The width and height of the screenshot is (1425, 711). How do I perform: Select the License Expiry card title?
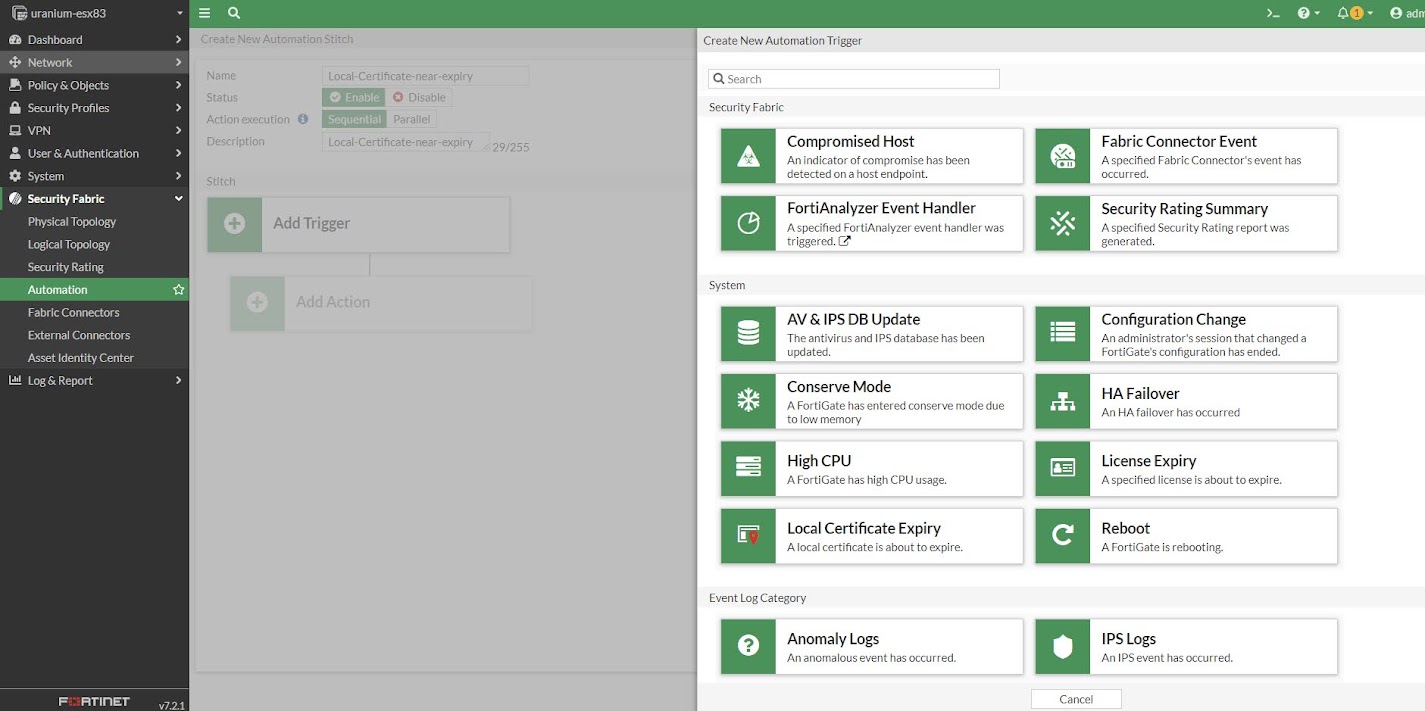coord(1149,461)
